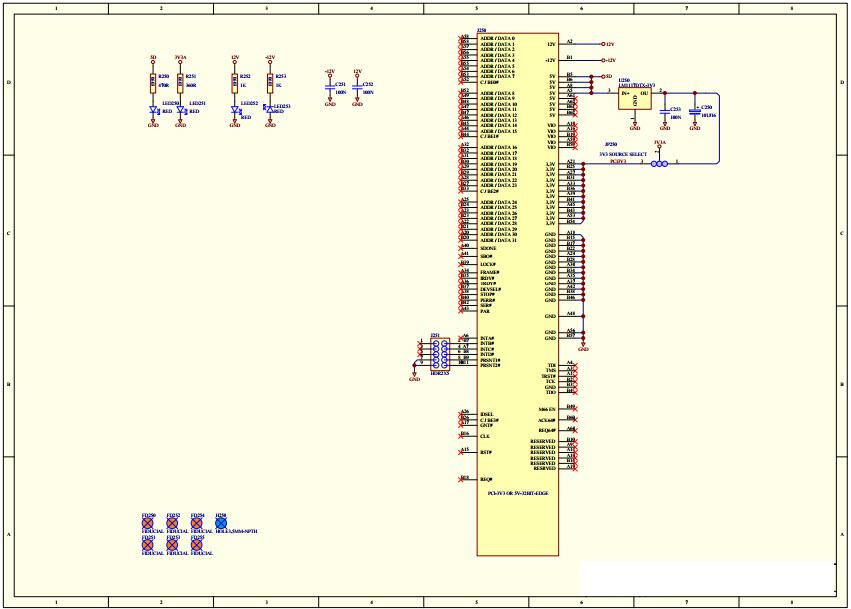
Task: Select the HDR2X5 header J251
Action: (438, 352)
